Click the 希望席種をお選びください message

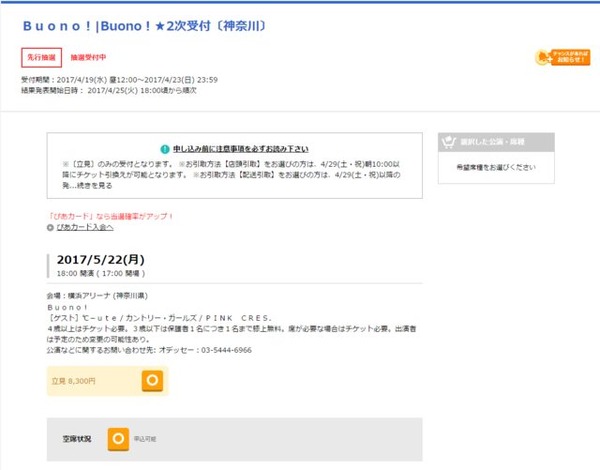click(496, 167)
